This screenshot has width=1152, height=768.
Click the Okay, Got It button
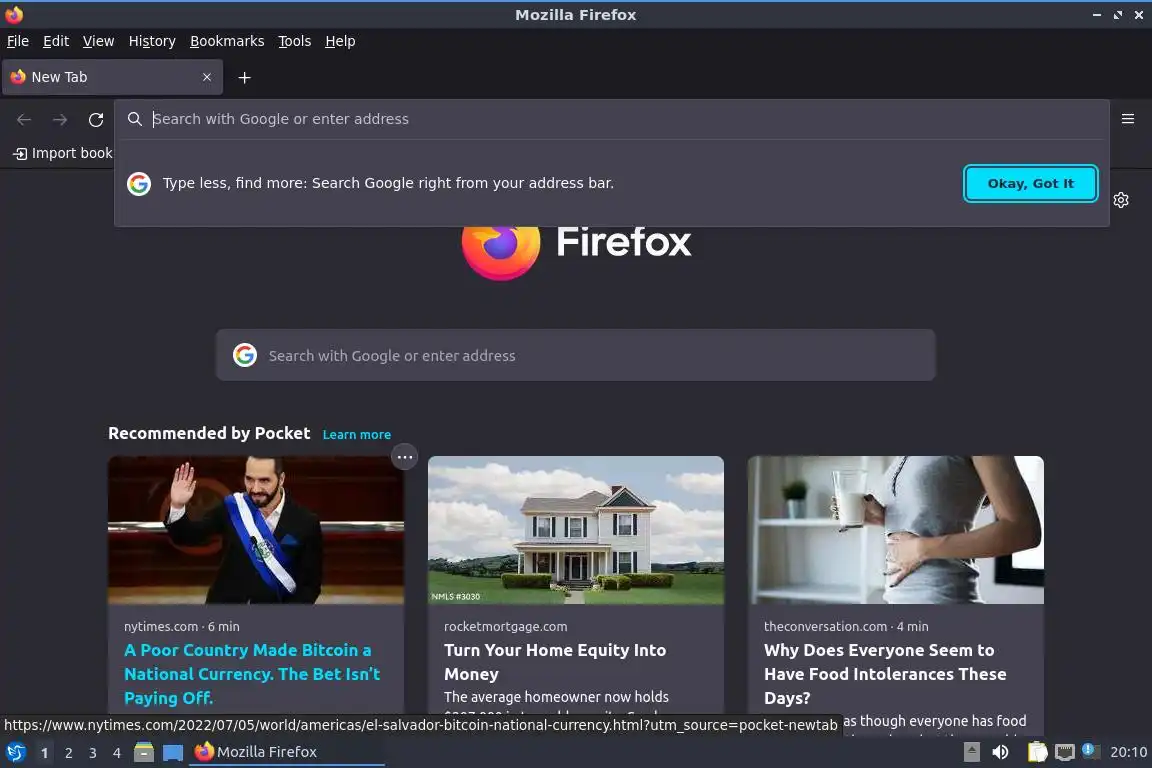coord(1030,184)
